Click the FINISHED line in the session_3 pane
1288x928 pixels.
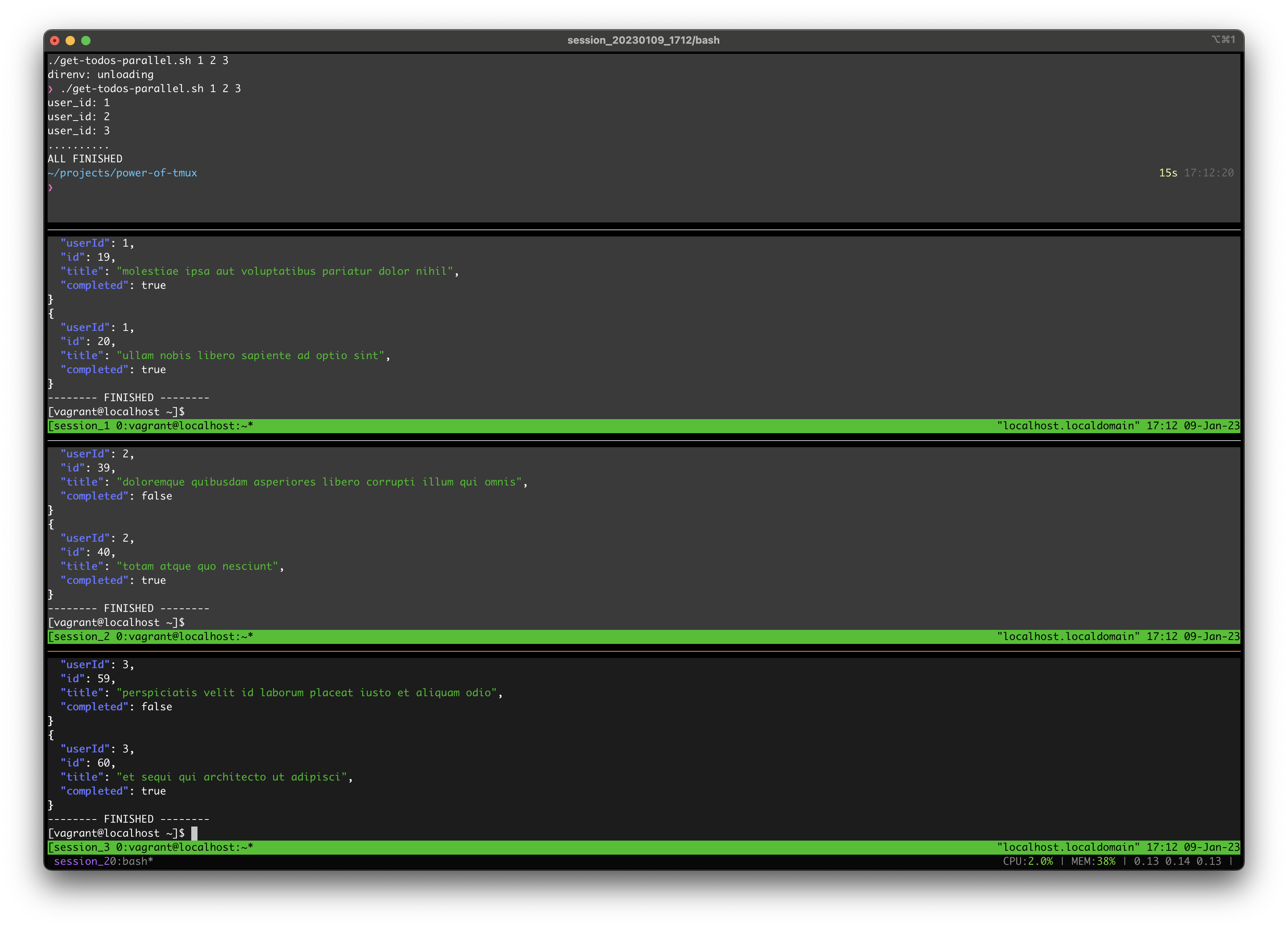[x=129, y=819]
